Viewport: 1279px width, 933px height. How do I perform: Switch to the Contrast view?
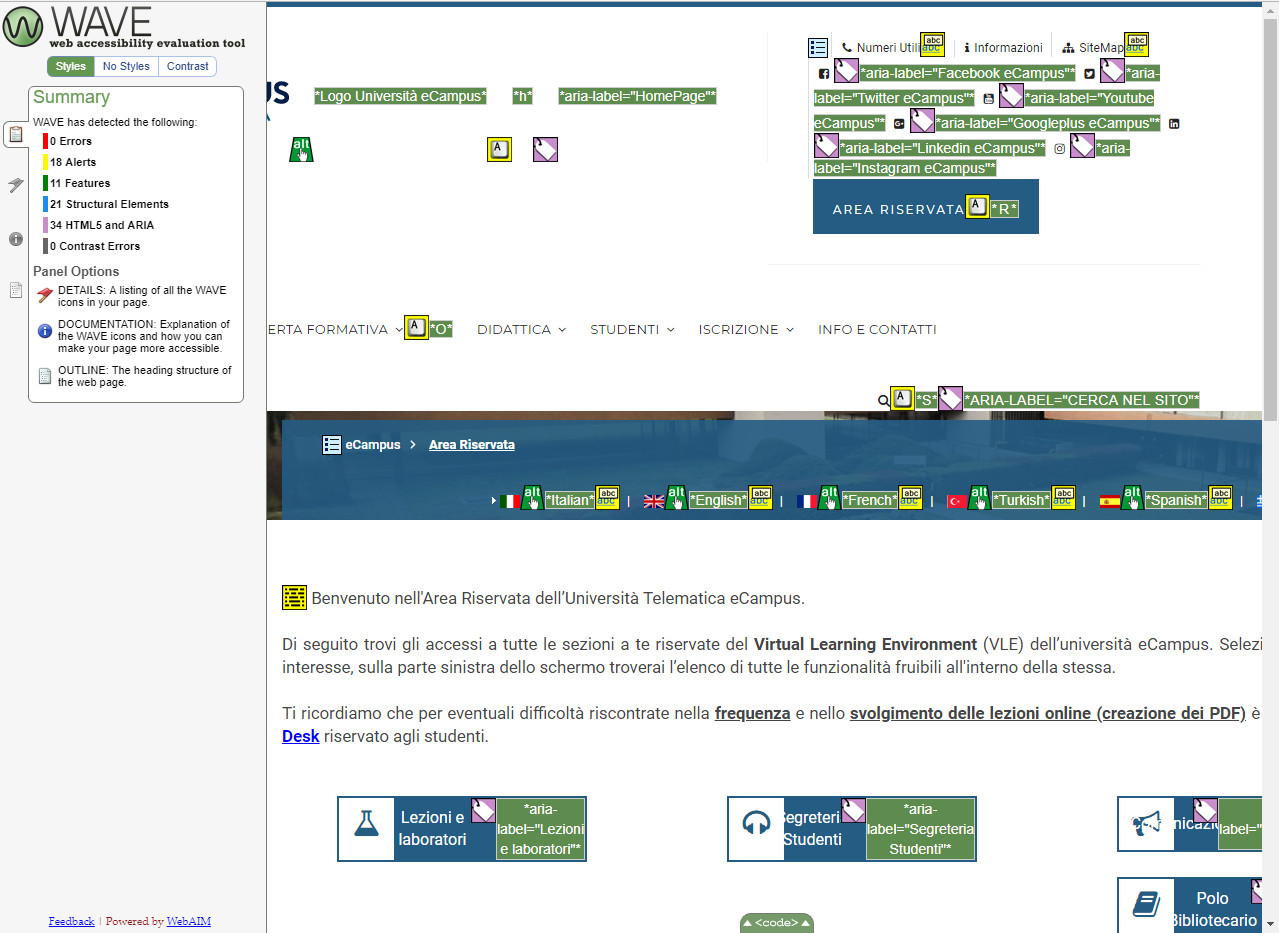tap(188, 67)
